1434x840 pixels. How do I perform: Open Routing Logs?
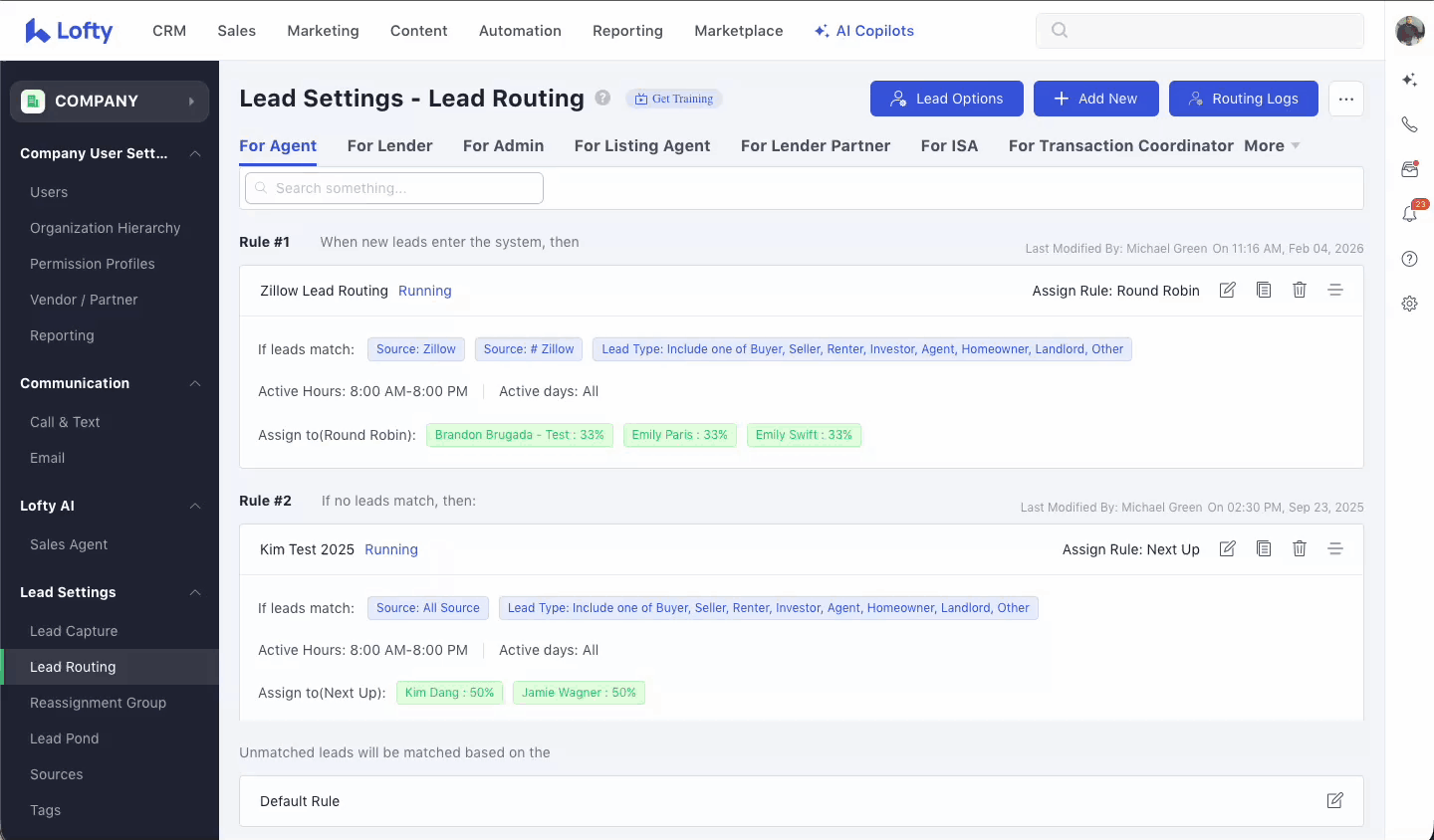[1244, 99]
